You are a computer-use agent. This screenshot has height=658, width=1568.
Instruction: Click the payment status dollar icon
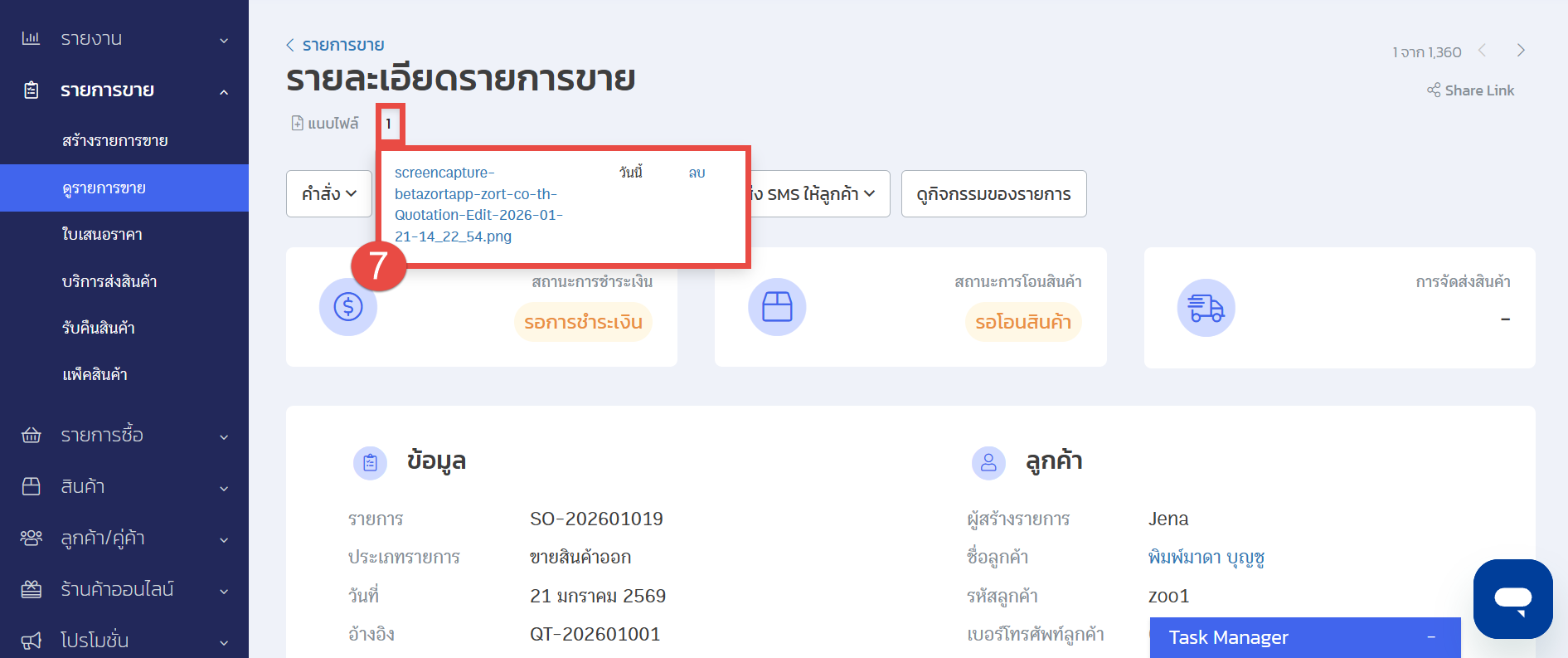pos(348,307)
